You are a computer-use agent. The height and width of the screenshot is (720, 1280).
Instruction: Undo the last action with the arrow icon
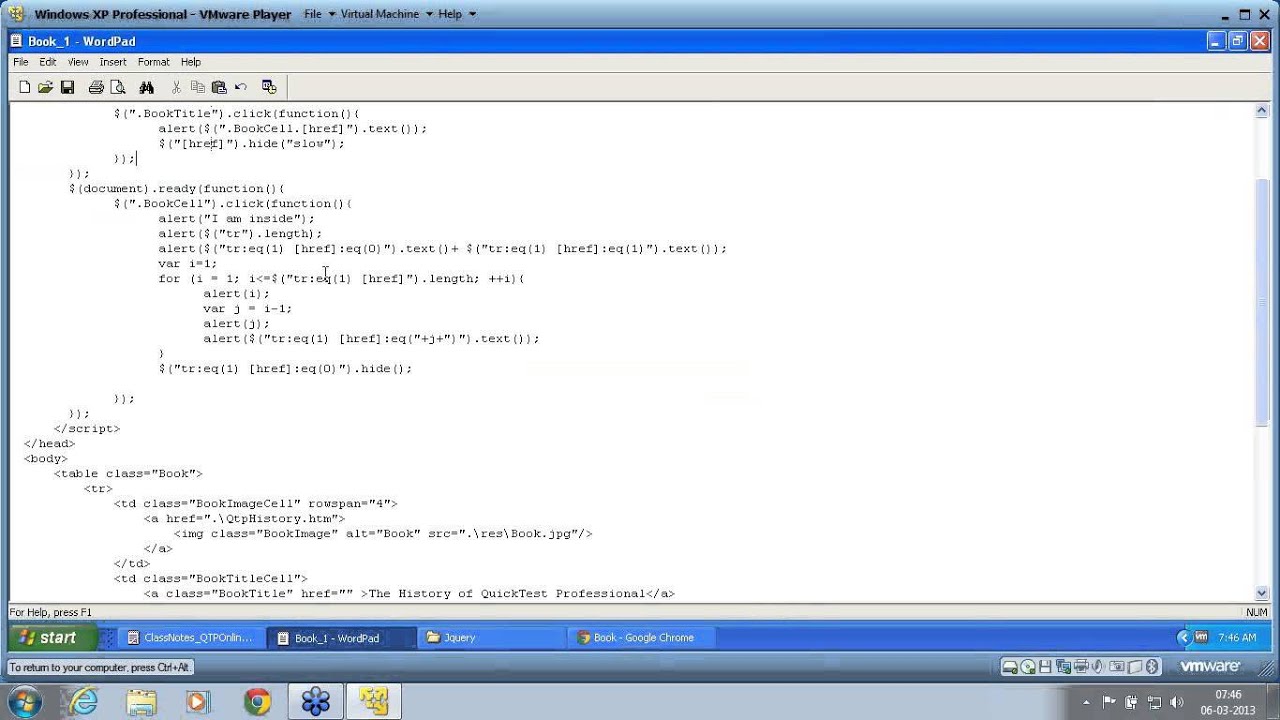[241, 87]
